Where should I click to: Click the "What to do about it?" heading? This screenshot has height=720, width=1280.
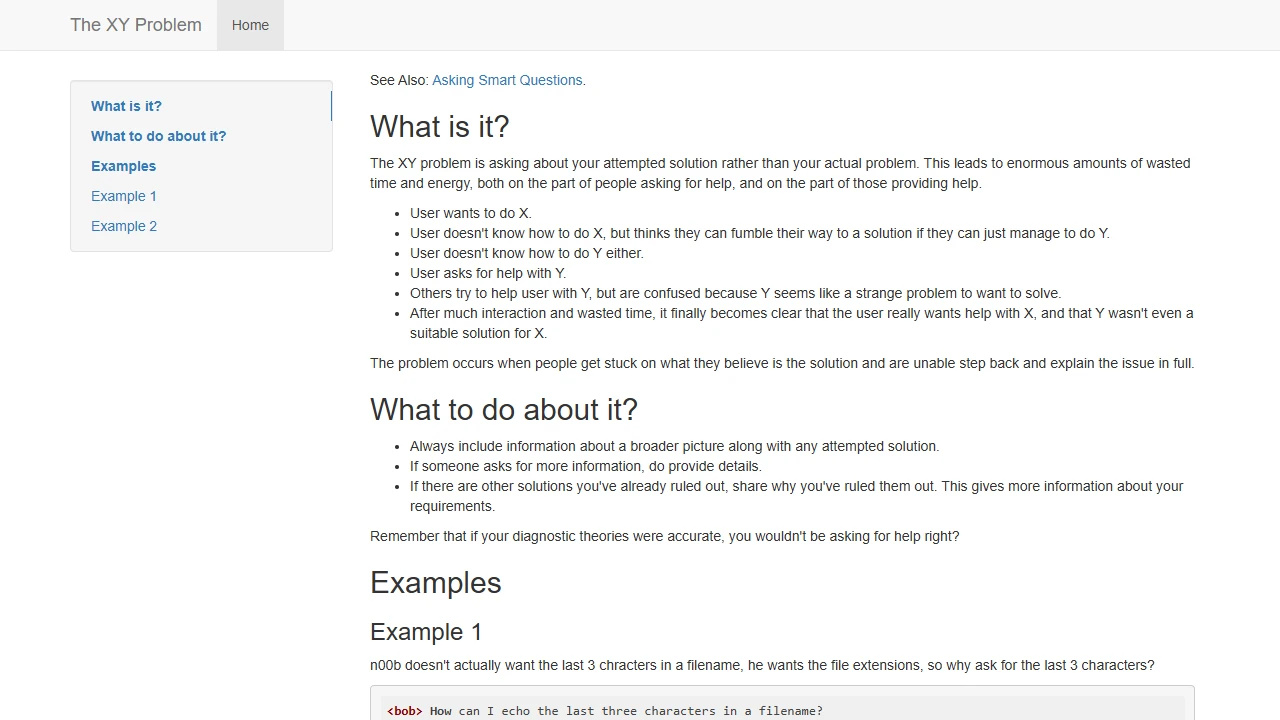(504, 410)
